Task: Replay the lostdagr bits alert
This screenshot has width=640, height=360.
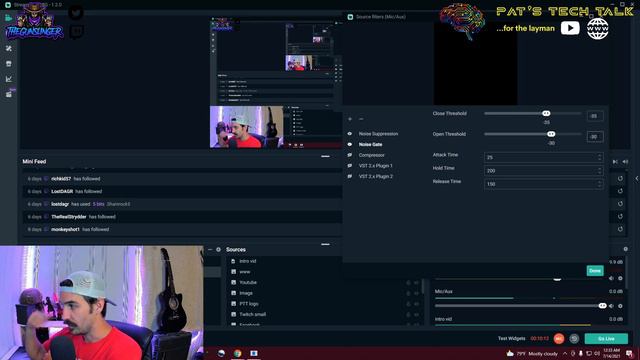Action: [620, 204]
